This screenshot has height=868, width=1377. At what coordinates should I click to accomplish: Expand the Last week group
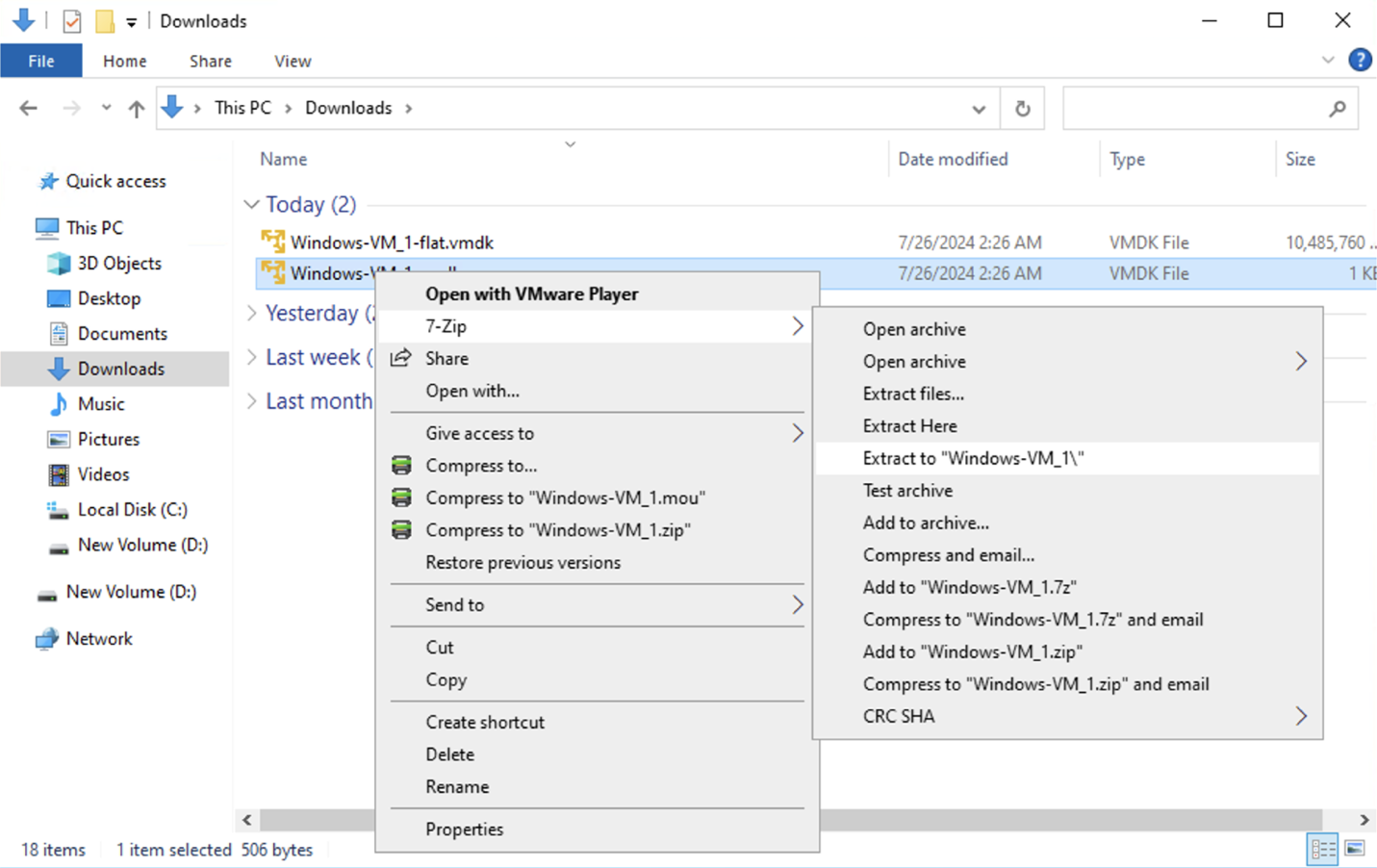coord(251,357)
